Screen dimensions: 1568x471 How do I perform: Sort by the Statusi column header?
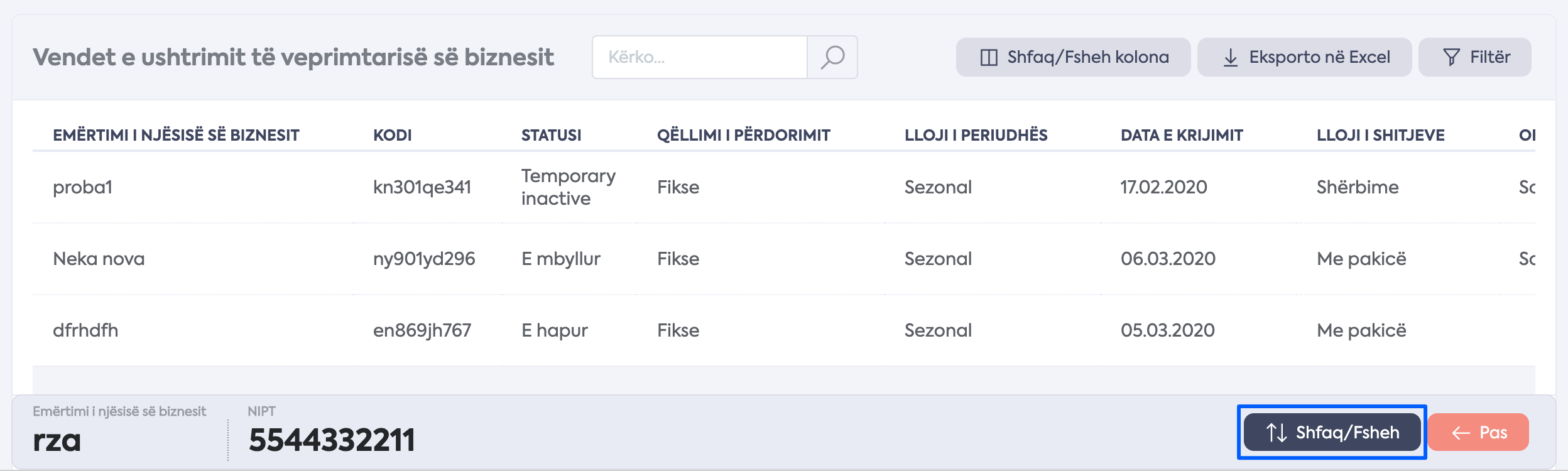pyautogui.click(x=551, y=135)
